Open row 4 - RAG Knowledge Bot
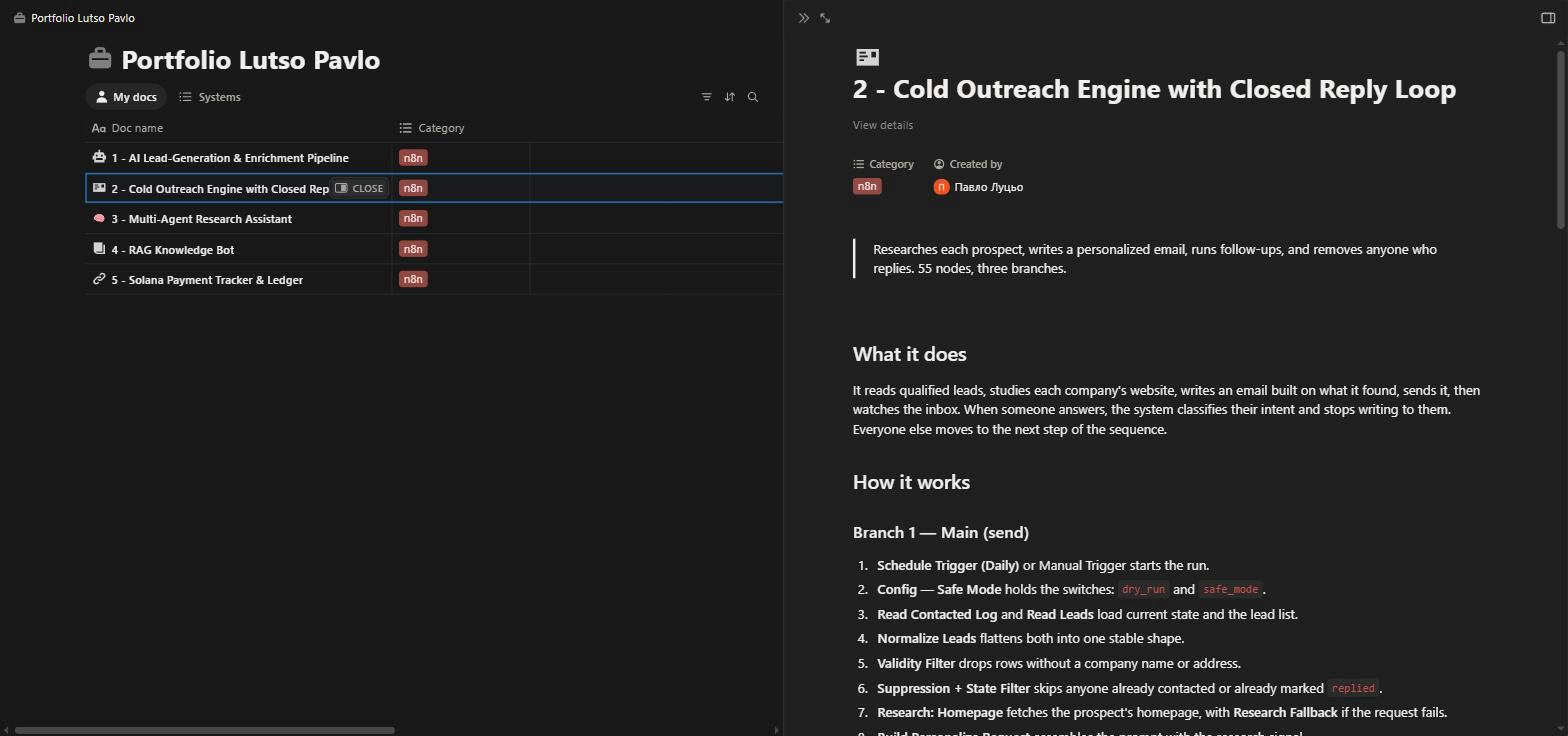1568x736 pixels. (x=173, y=250)
